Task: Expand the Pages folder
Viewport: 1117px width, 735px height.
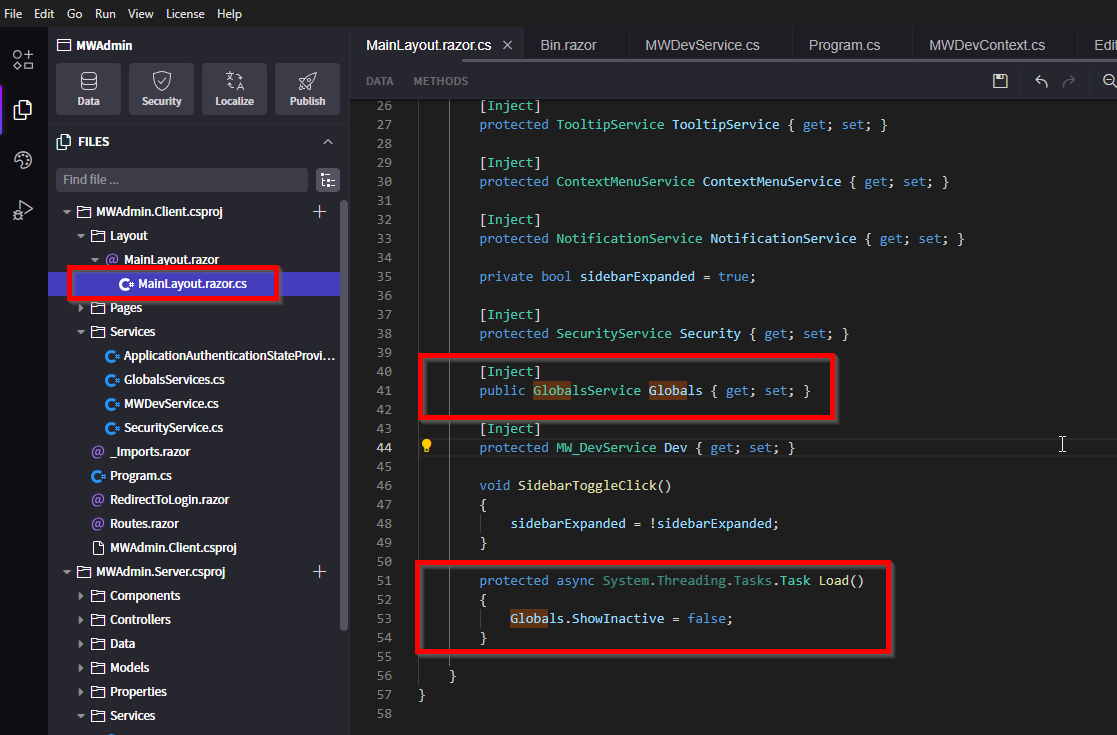Action: click(81, 307)
